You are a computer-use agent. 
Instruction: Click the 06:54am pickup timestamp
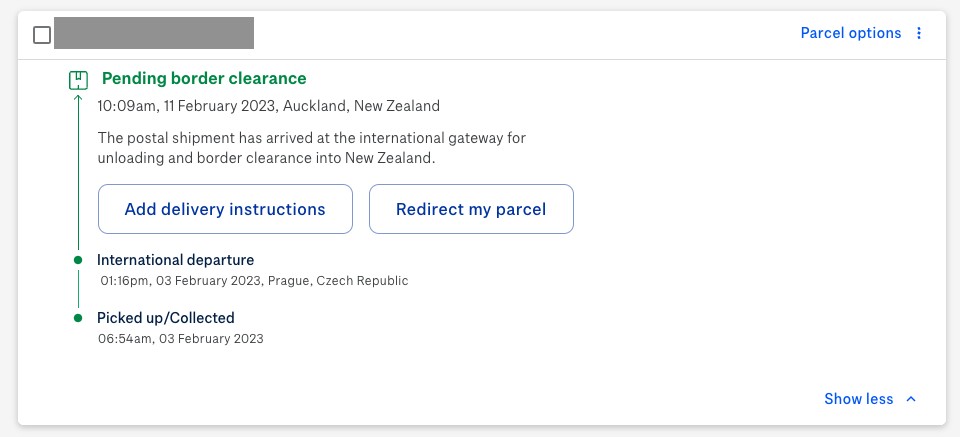click(x=181, y=338)
